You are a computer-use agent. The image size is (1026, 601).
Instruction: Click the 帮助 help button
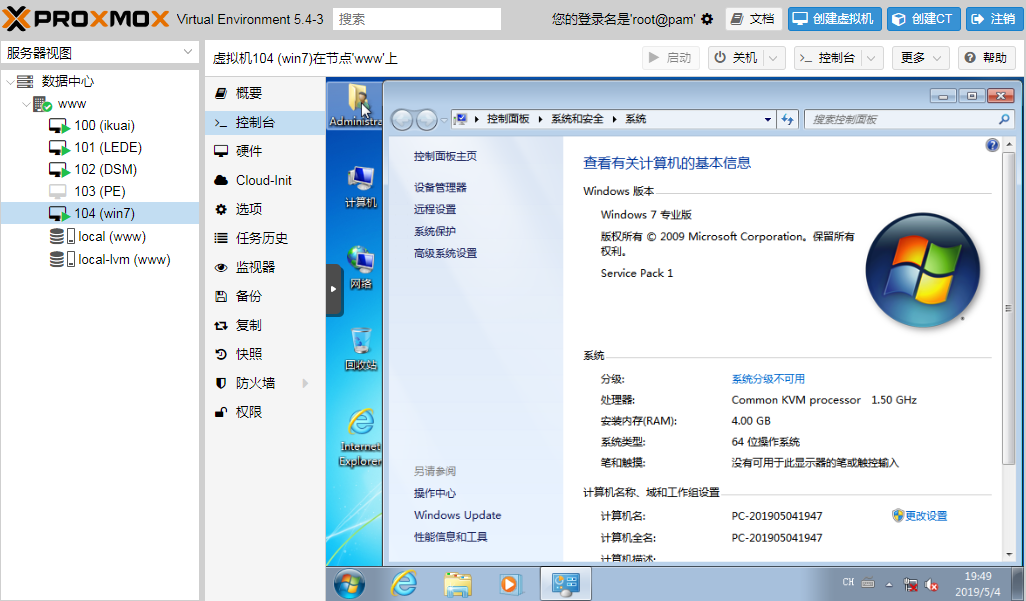tap(987, 58)
